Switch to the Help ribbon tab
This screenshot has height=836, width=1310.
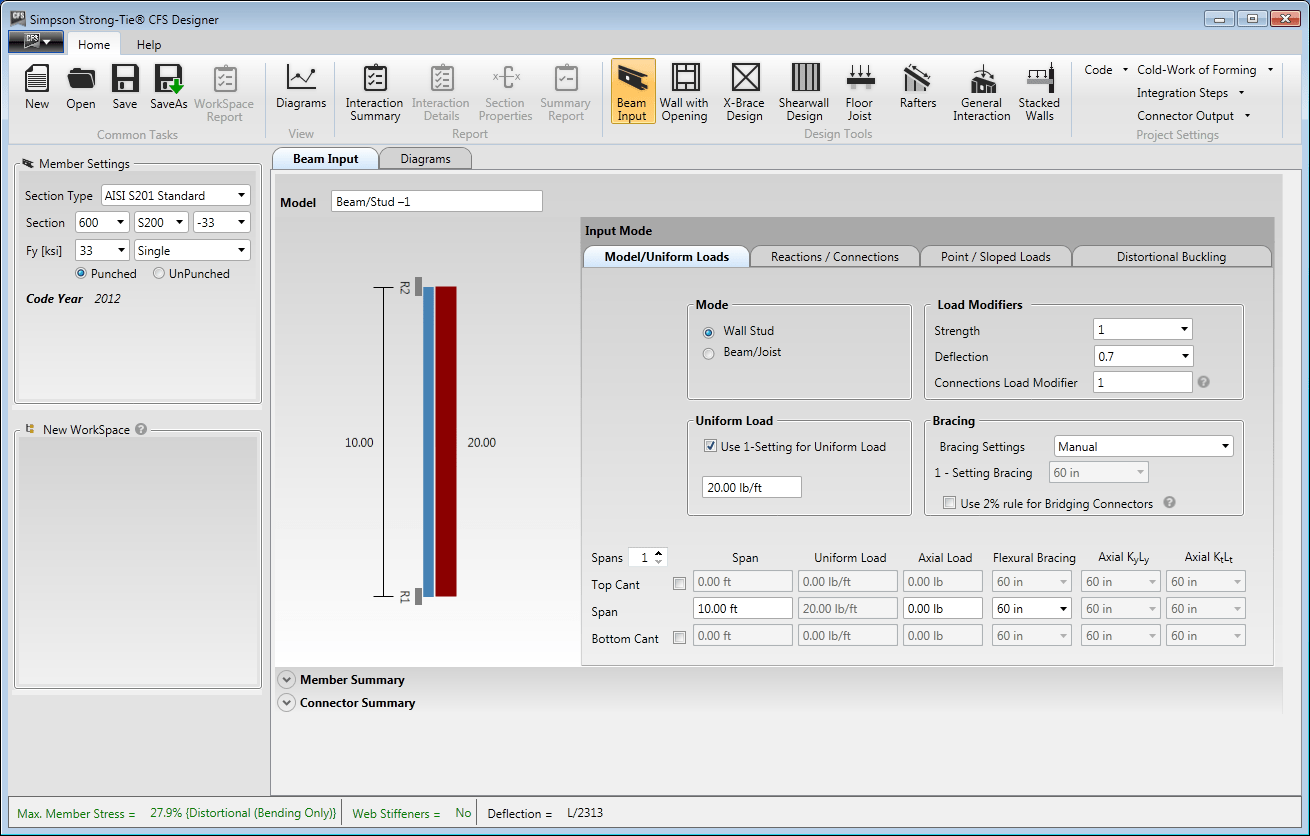point(149,44)
